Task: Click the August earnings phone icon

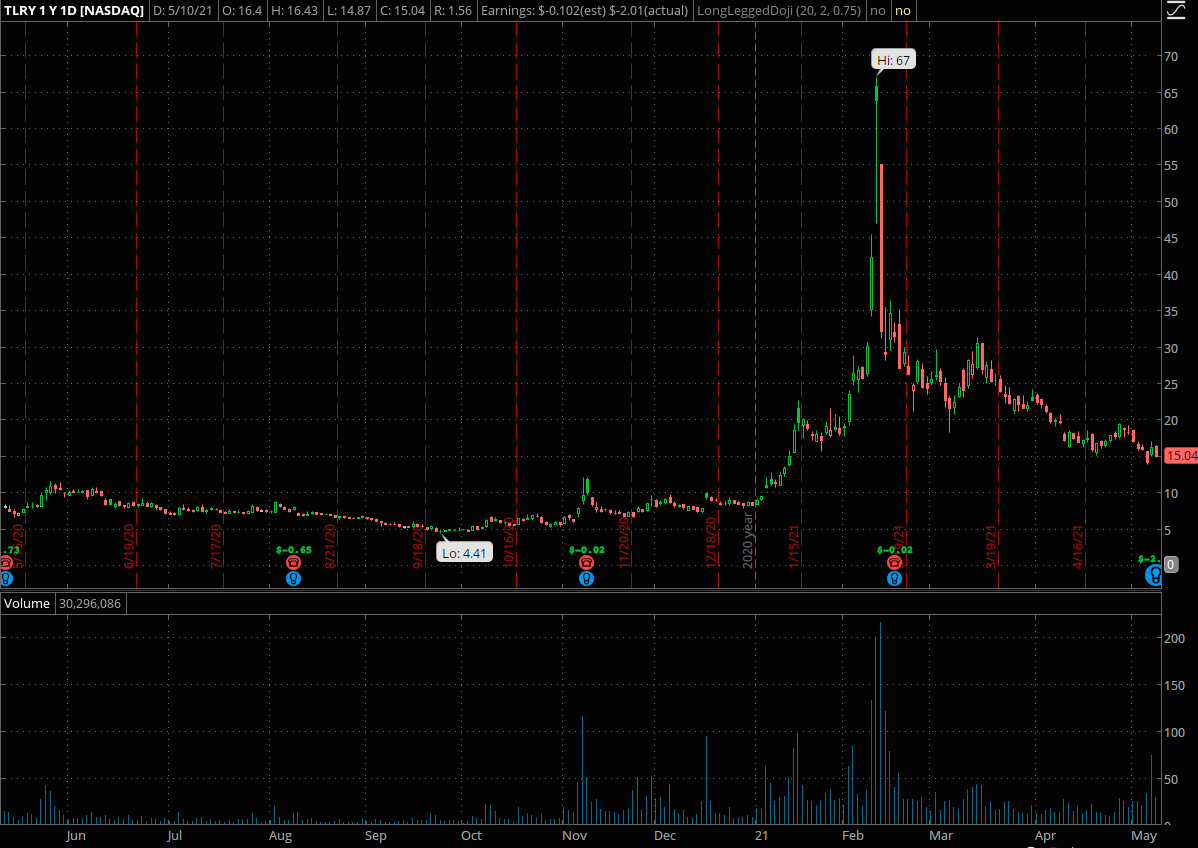Action: (x=294, y=563)
